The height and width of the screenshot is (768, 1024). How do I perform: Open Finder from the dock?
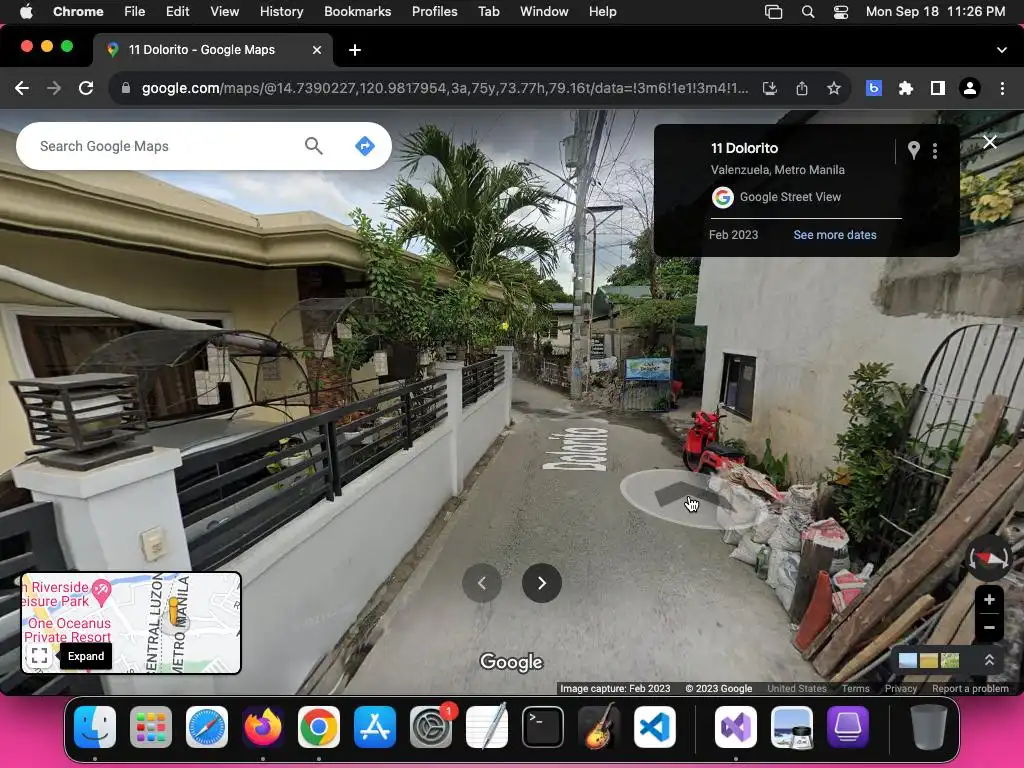95,727
